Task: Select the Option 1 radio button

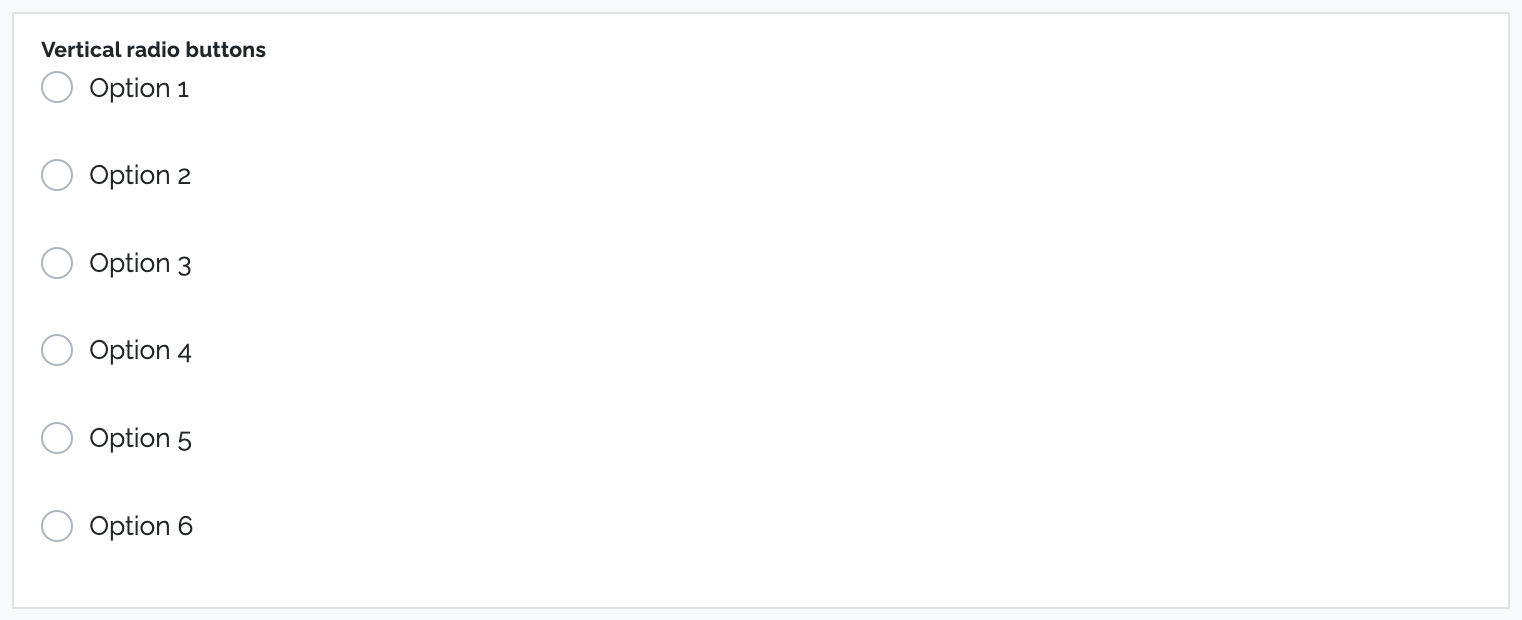Action: coord(57,88)
